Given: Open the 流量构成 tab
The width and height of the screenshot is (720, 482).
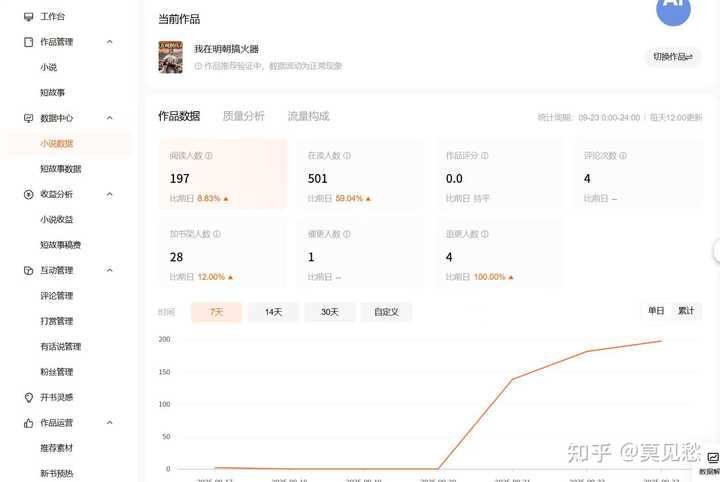Looking at the screenshot, I should 308,116.
